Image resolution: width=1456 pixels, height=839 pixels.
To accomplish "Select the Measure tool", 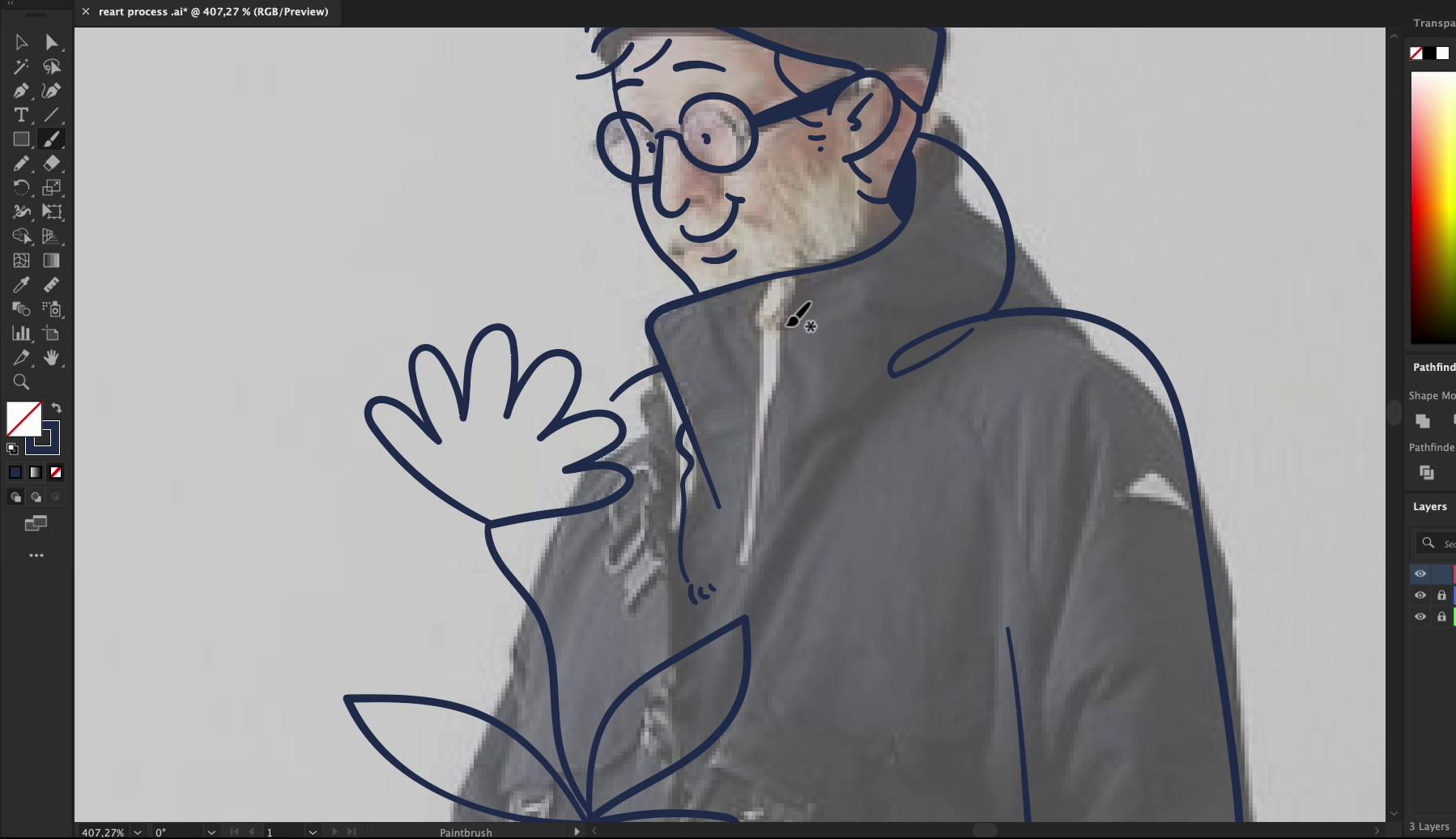I will (x=52, y=285).
